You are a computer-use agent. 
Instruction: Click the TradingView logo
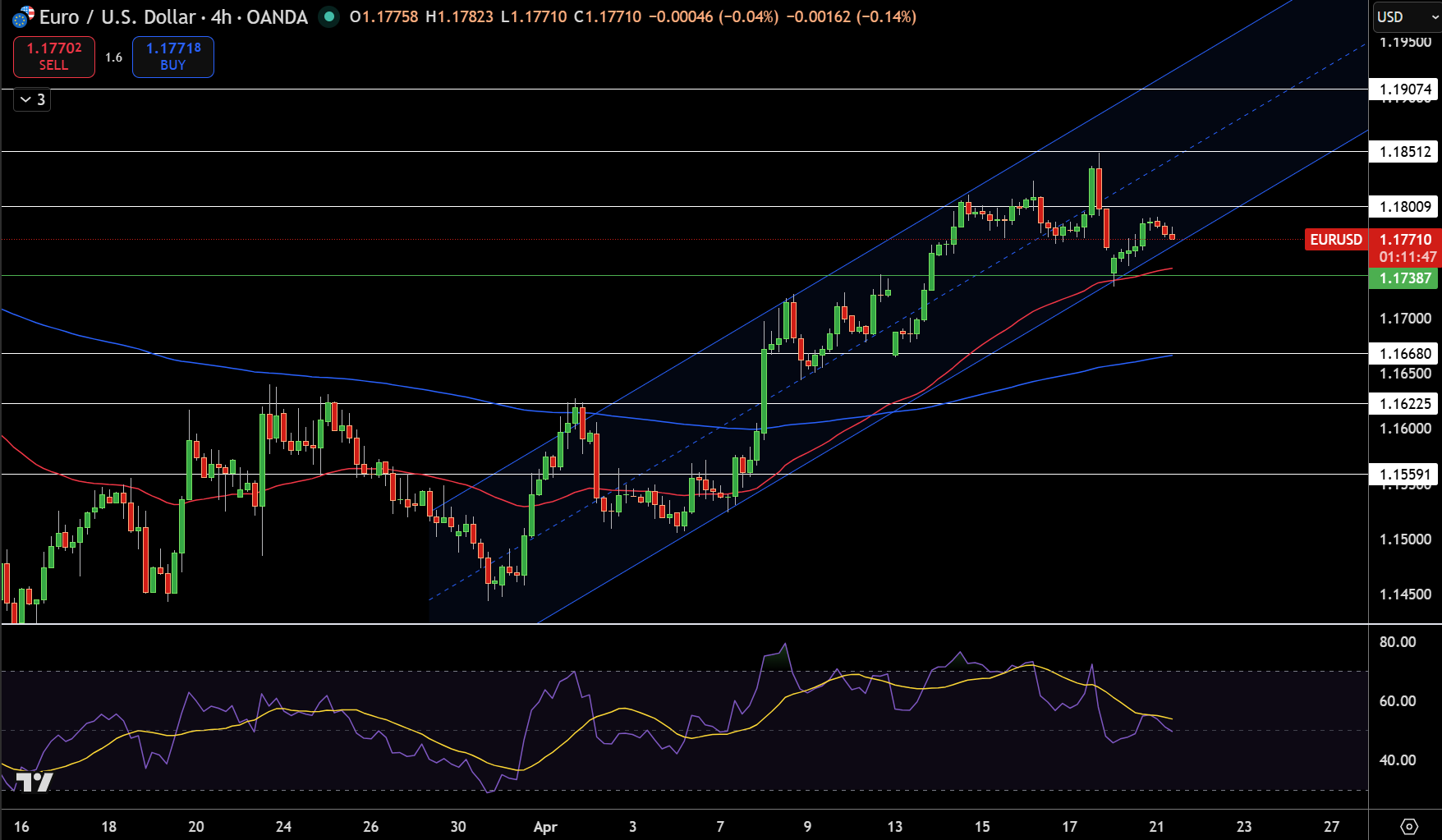(35, 782)
